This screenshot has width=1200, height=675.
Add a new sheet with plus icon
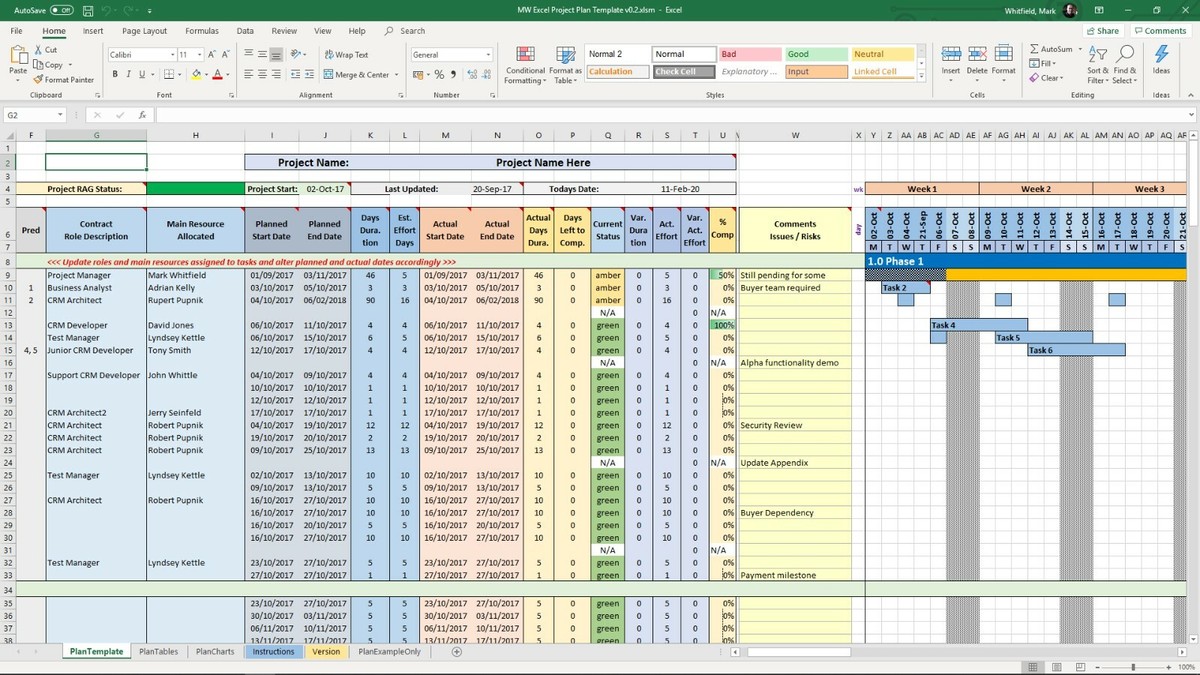pyautogui.click(x=457, y=652)
